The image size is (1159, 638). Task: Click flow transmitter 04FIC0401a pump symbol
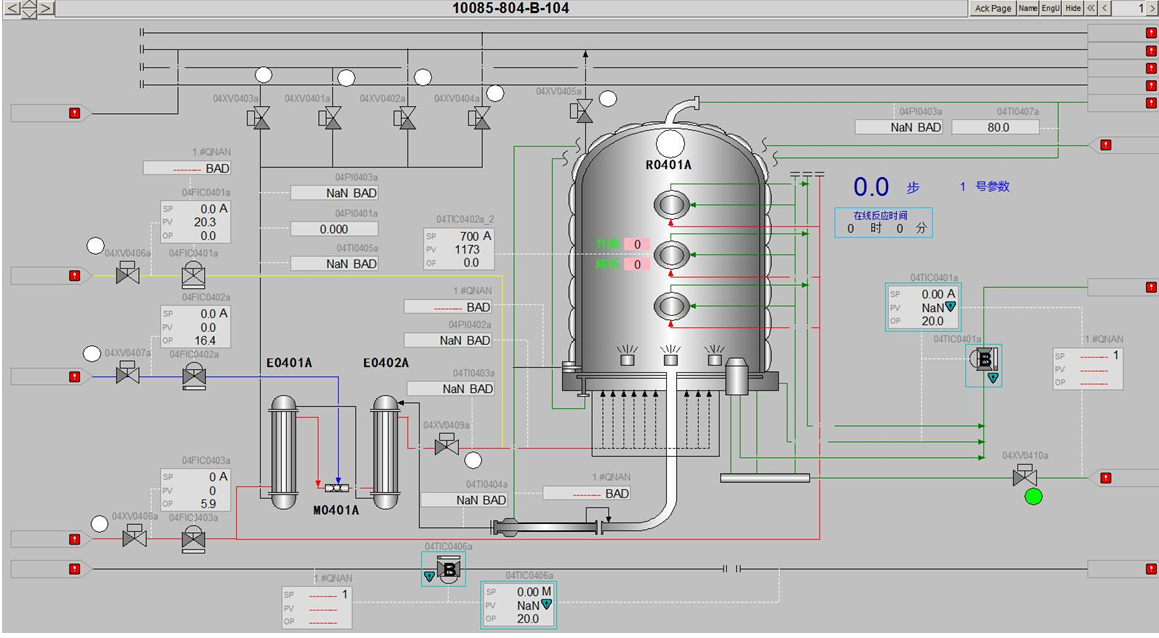click(194, 275)
